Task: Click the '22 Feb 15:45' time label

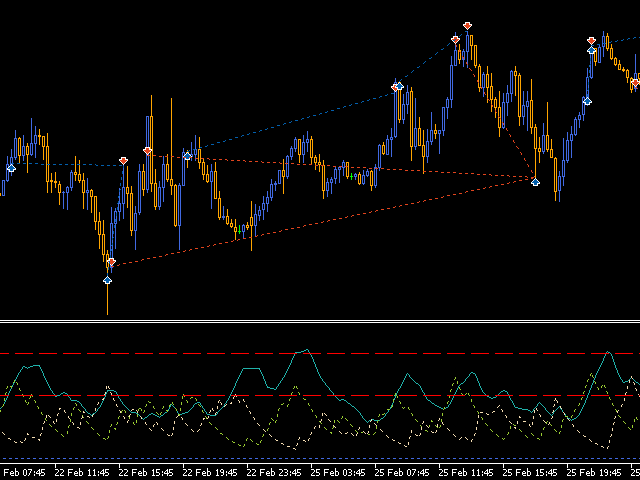Action: point(147,473)
